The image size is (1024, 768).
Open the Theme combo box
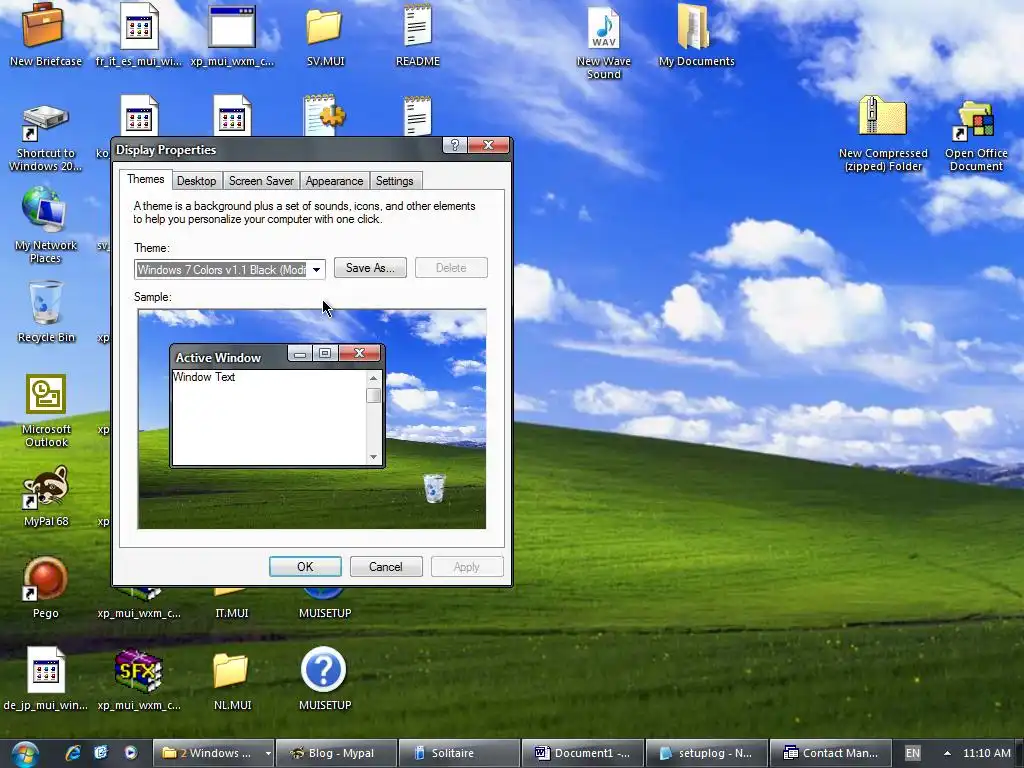tap(229, 270)
